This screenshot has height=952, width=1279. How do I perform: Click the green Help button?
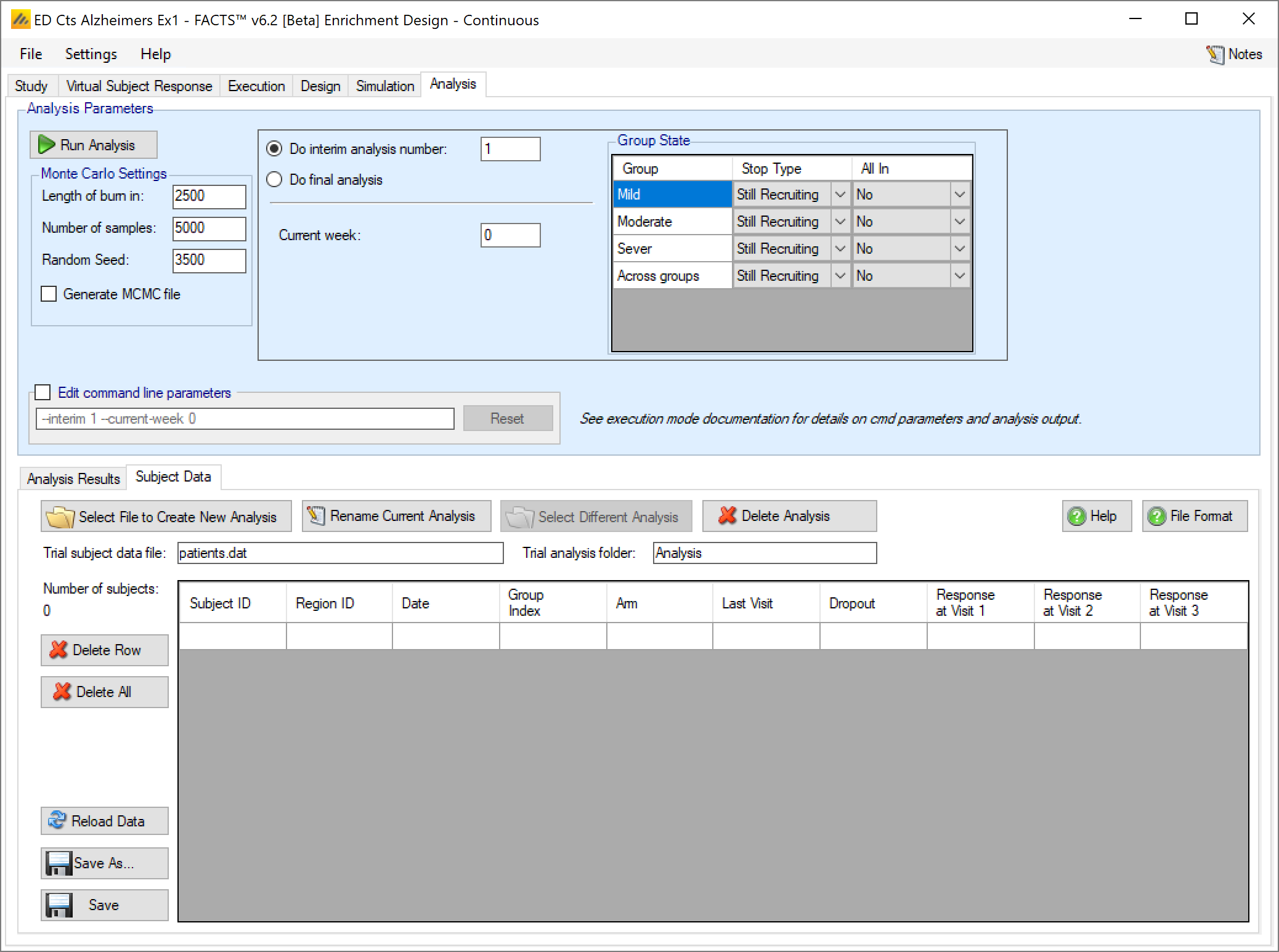click(x=1096, y=516)
